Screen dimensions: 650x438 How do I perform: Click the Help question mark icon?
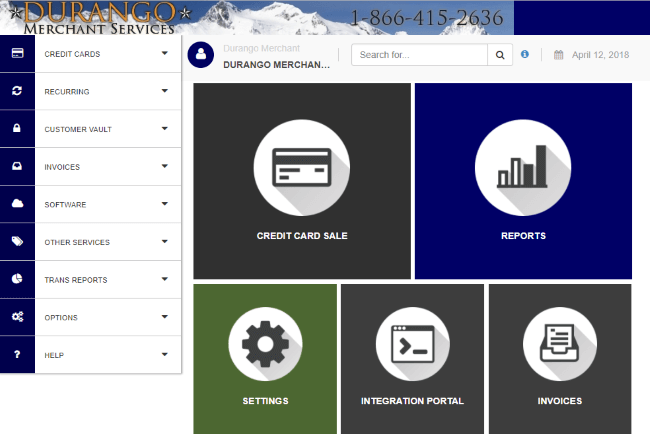17,354
